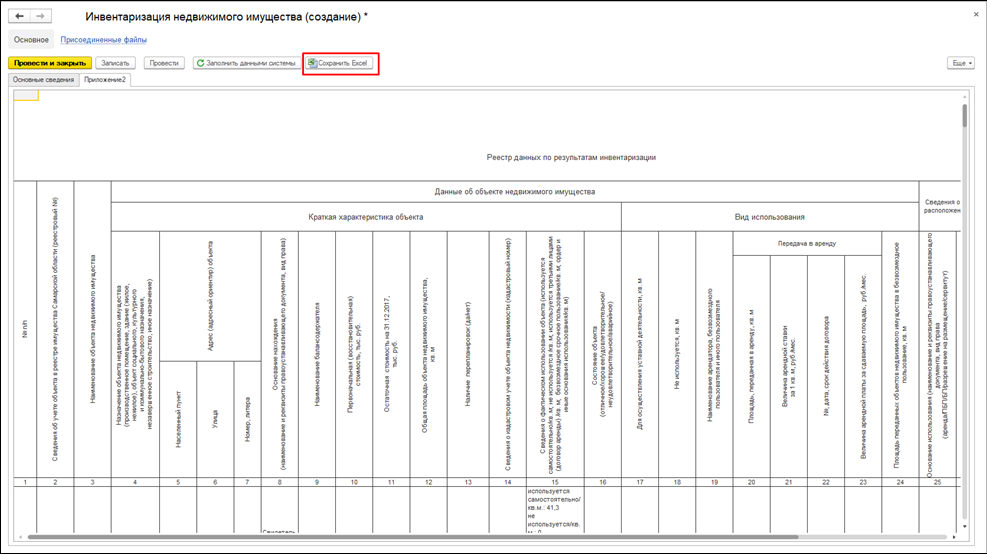The height and width of the screenshot is (555, 987).
Task: Click the vertical scrollbar thumb
Action: (964, 116)
